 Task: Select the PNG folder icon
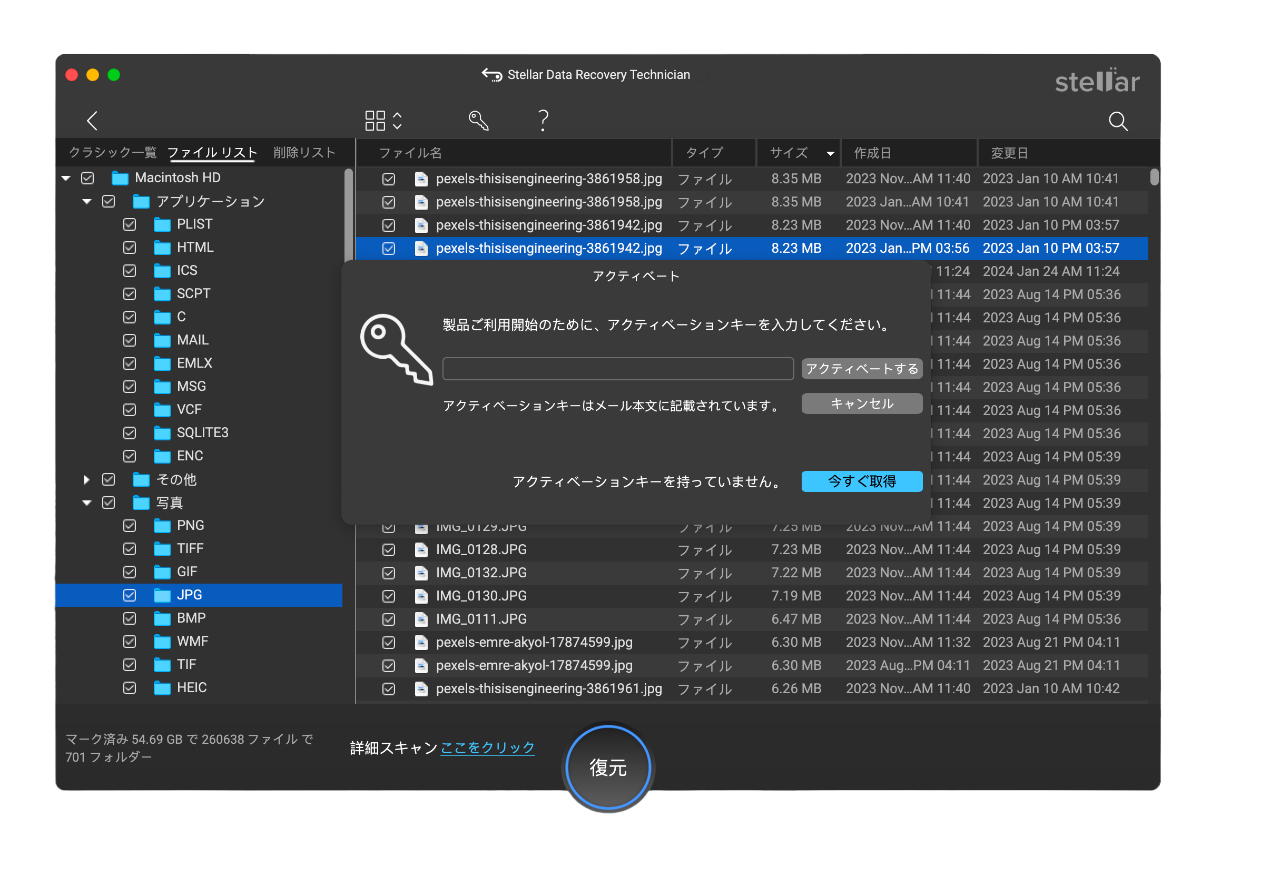pos(162,525)
